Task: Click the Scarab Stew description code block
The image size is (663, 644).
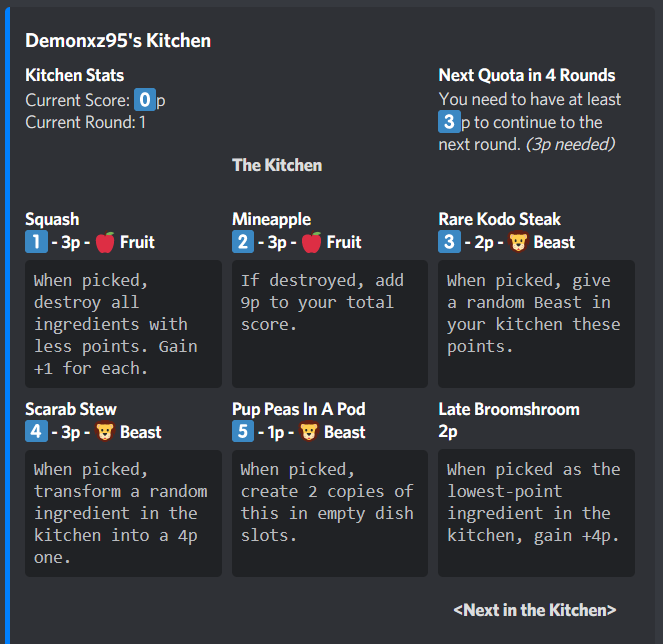Action: click(123, 513)
